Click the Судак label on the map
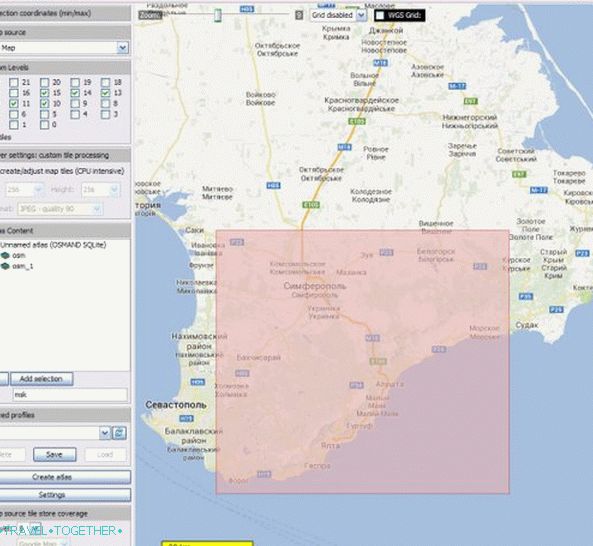Viewport: 593px width, 546px height. (527, 325)
